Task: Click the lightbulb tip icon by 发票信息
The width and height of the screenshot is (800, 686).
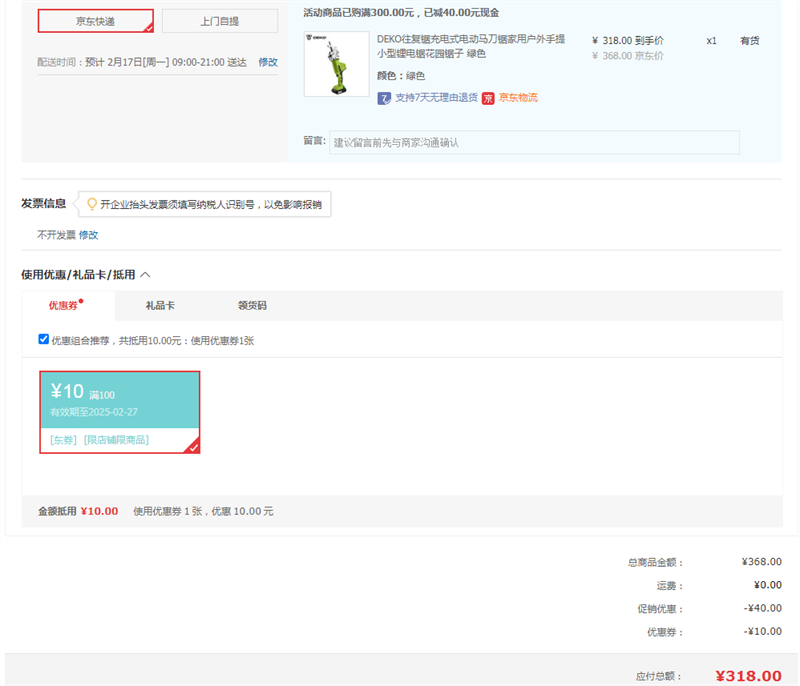Action: 92,204
